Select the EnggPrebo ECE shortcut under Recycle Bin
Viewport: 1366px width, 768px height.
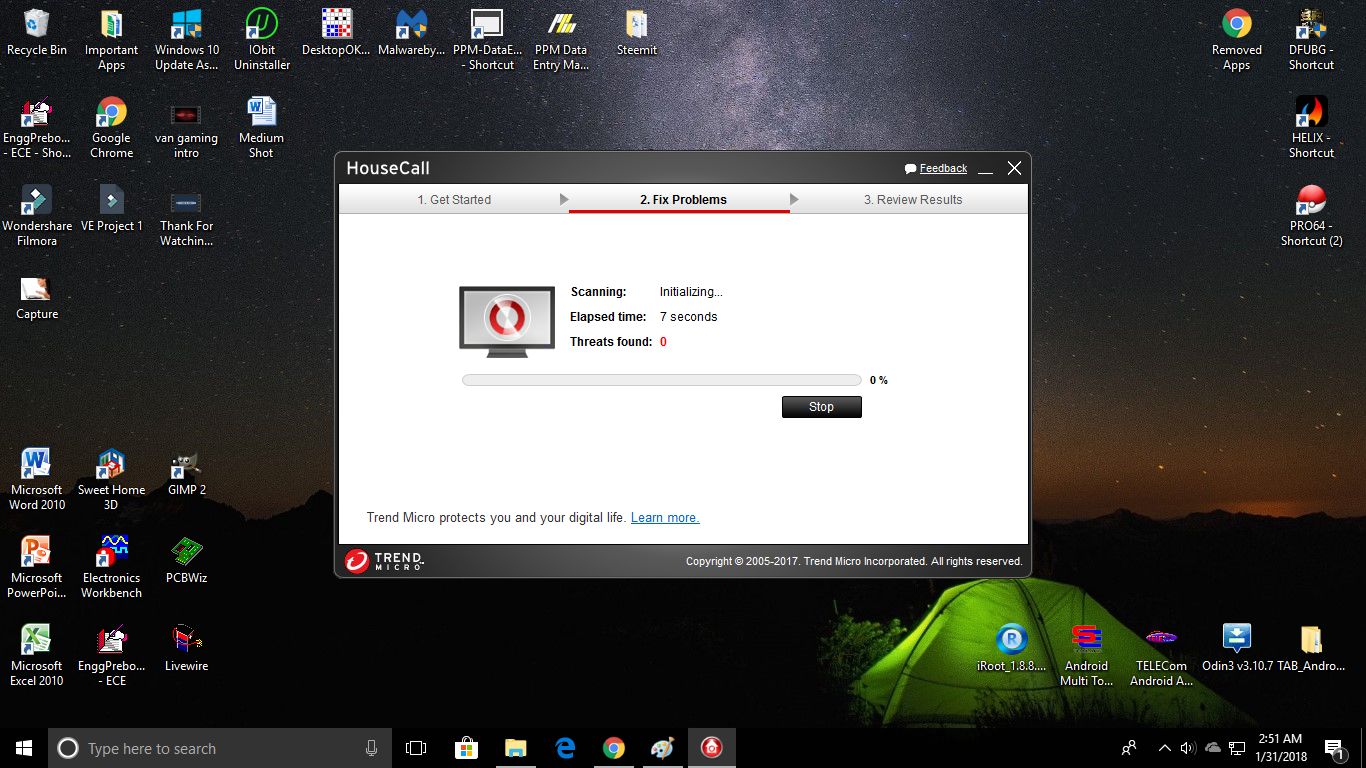click(37, 128)
